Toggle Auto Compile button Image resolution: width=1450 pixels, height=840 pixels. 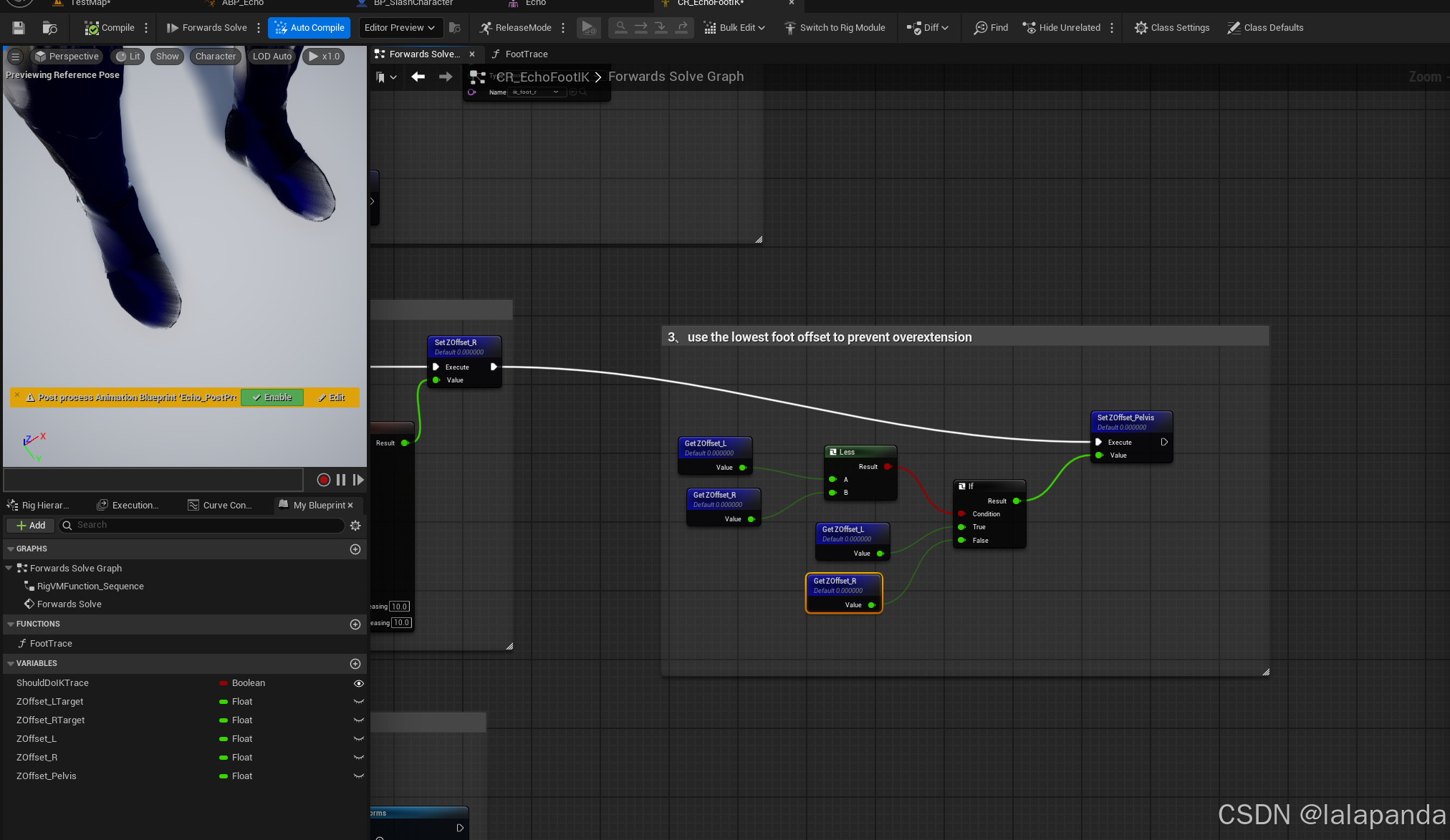[309, 28]
